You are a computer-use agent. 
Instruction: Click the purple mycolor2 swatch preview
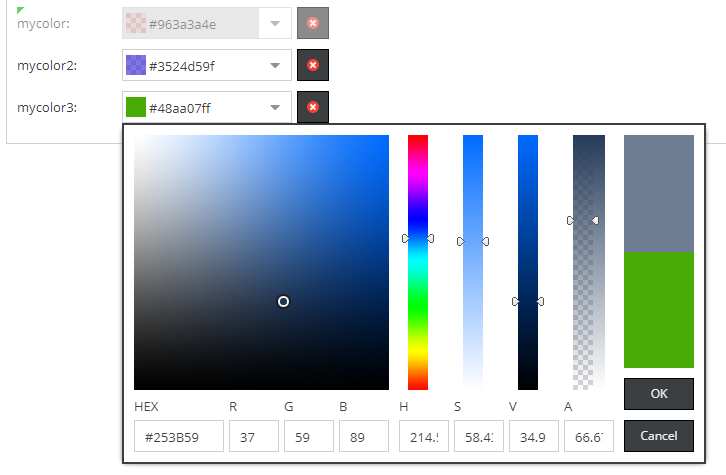tap(135, 66)
